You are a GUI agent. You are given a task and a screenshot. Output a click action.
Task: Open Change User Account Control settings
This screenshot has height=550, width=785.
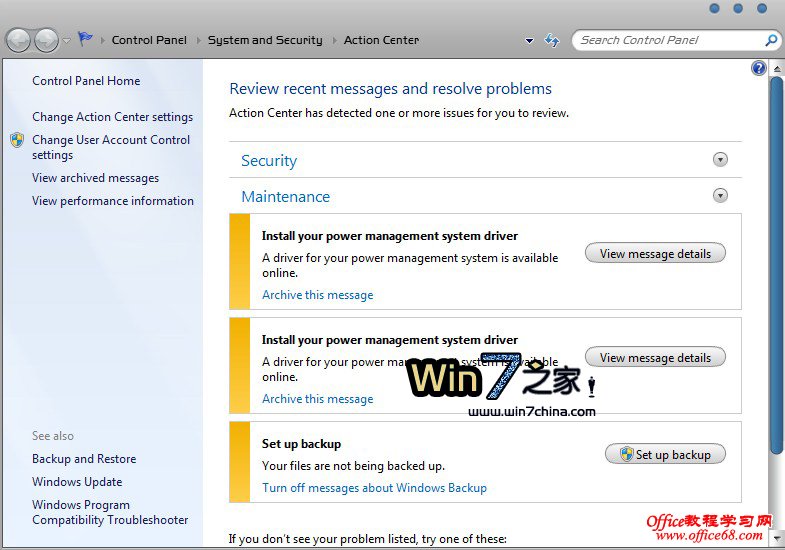[x=111, y=147]
